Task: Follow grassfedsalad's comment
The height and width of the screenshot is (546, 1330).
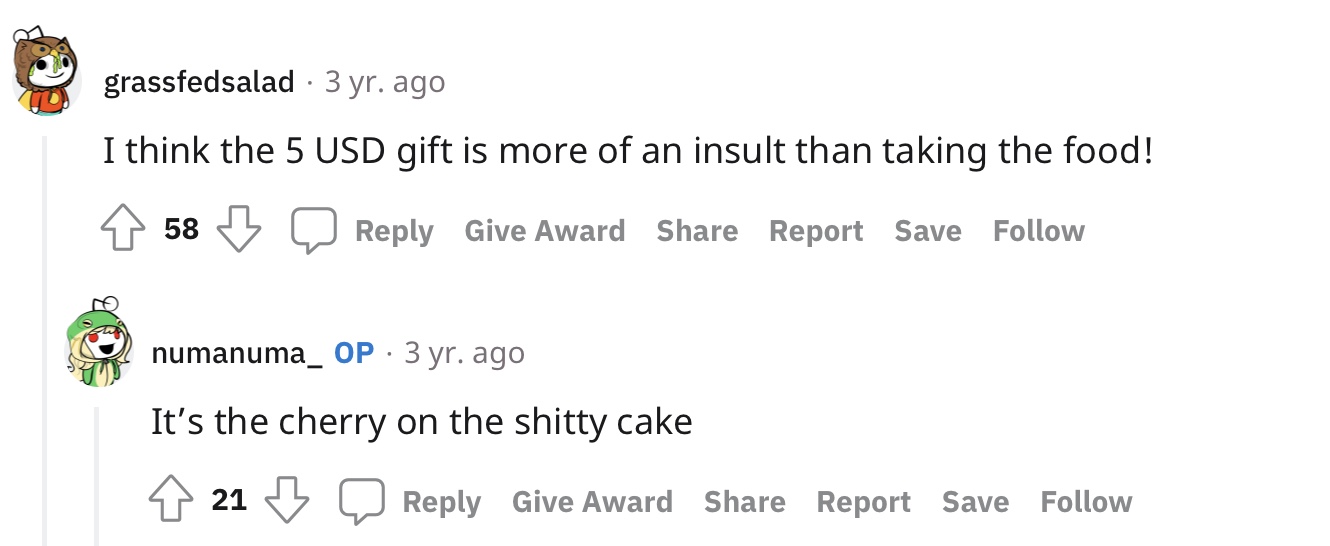Action: tap(1039, 231)
